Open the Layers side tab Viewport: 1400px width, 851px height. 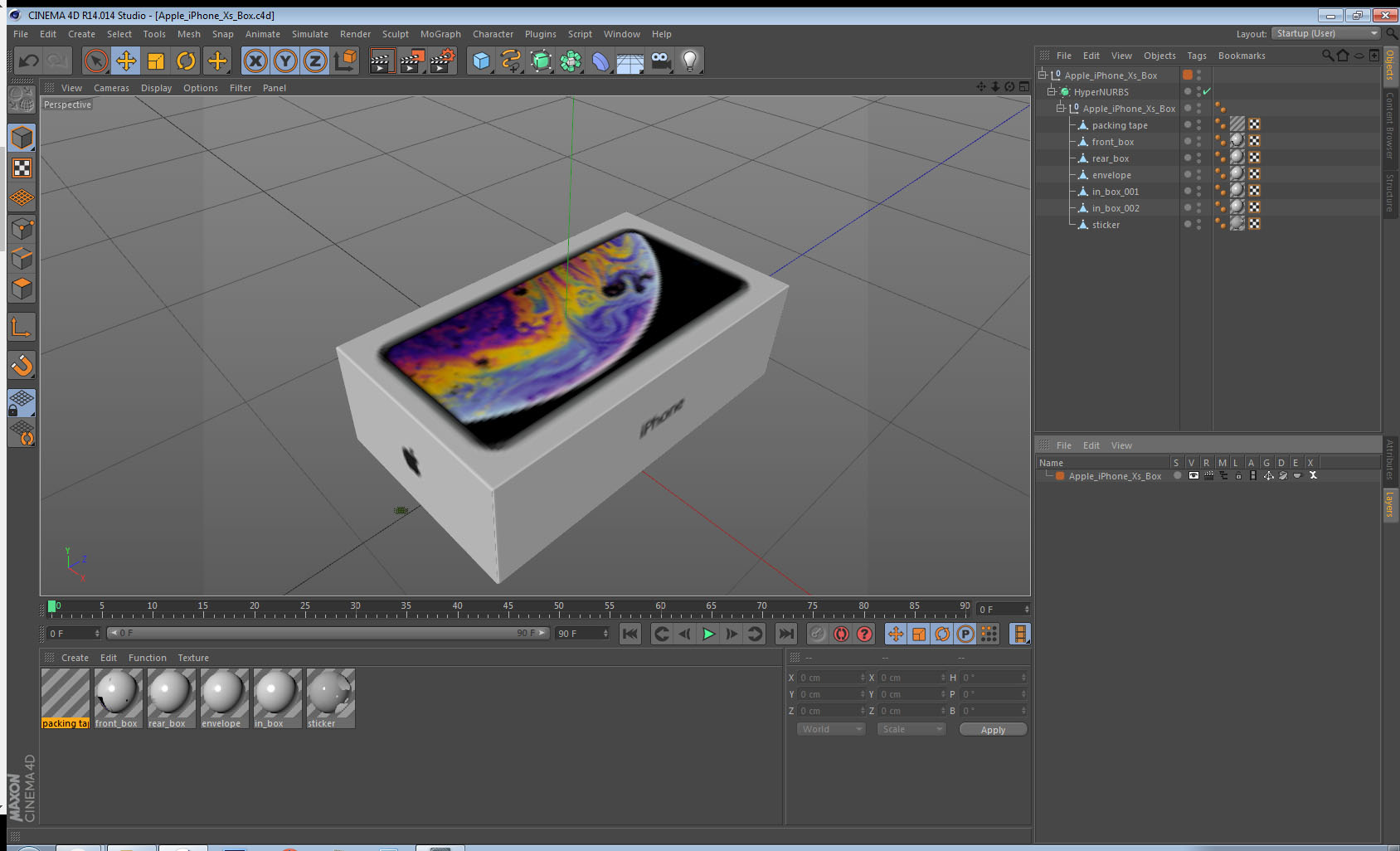(1389, 504)
